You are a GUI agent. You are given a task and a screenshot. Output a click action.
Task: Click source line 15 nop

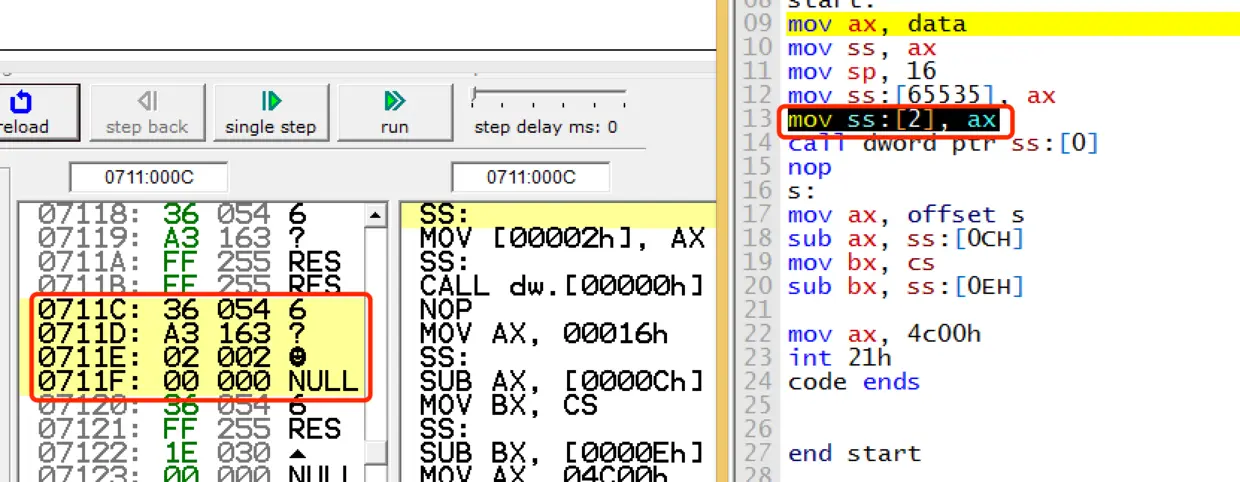(x=809, y=167)
